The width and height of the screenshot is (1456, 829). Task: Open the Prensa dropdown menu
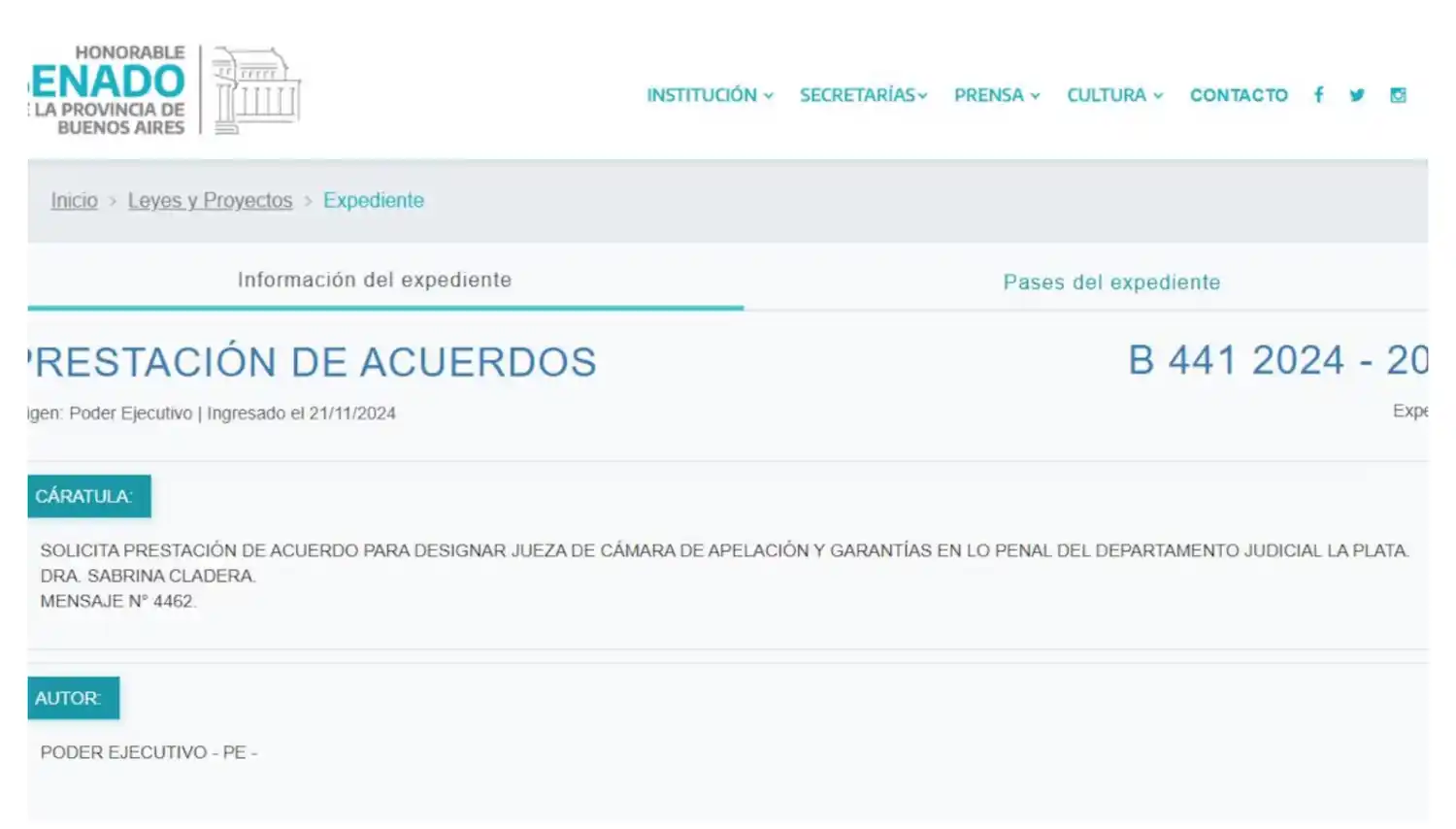point(997,95)
